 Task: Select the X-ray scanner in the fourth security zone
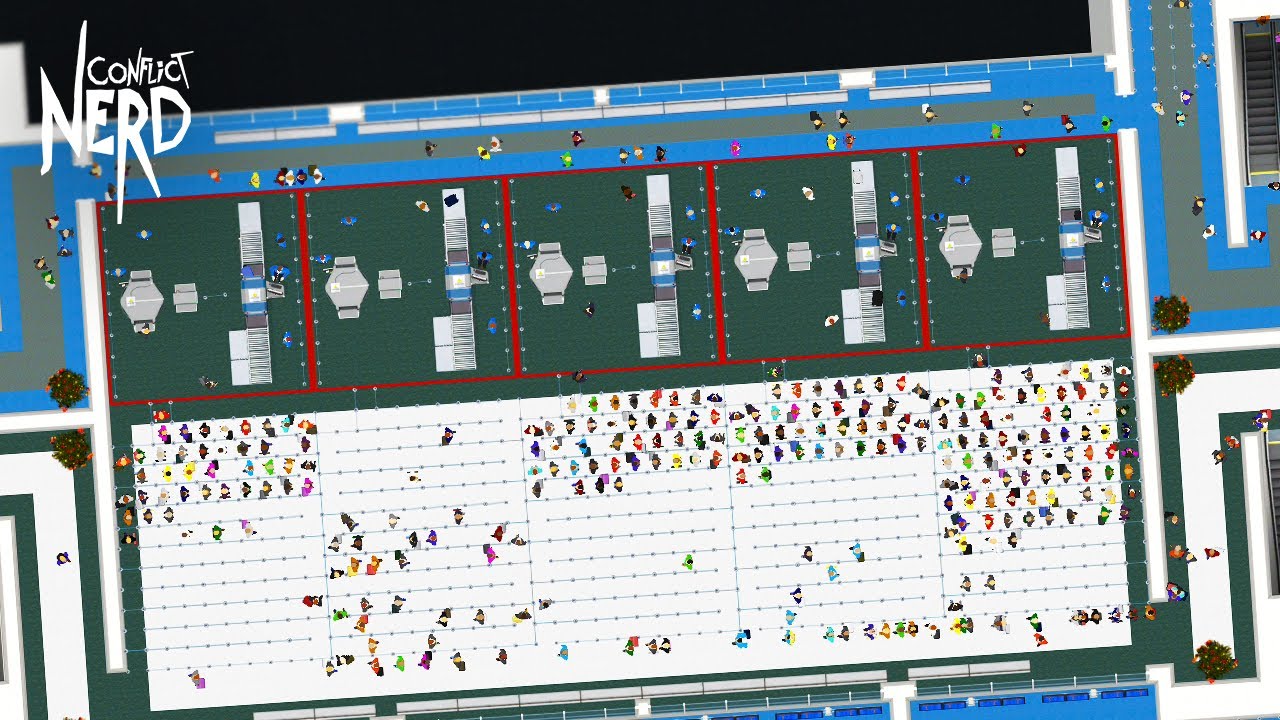865,254
